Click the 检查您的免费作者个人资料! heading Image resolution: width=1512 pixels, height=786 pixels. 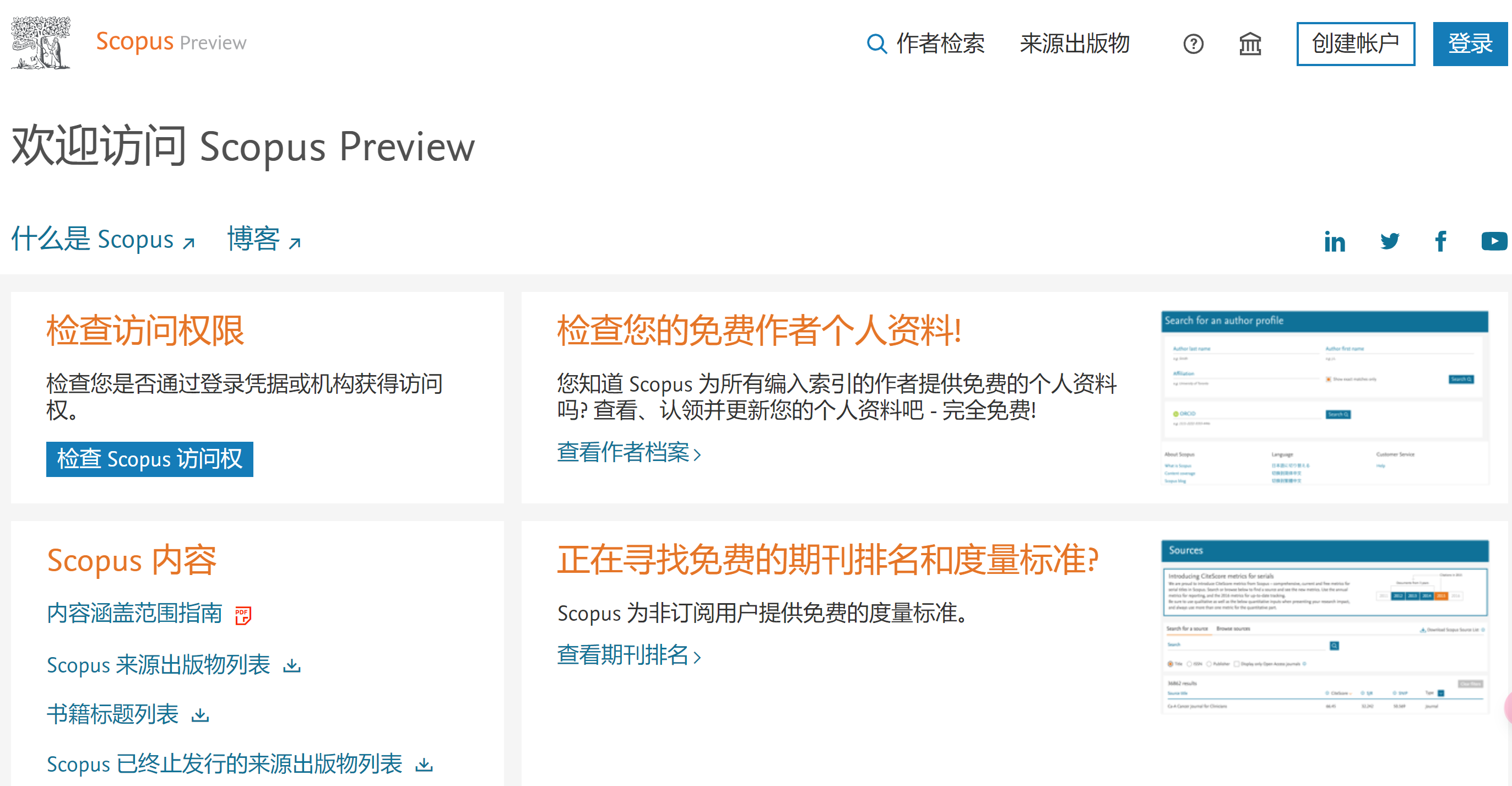759,330
